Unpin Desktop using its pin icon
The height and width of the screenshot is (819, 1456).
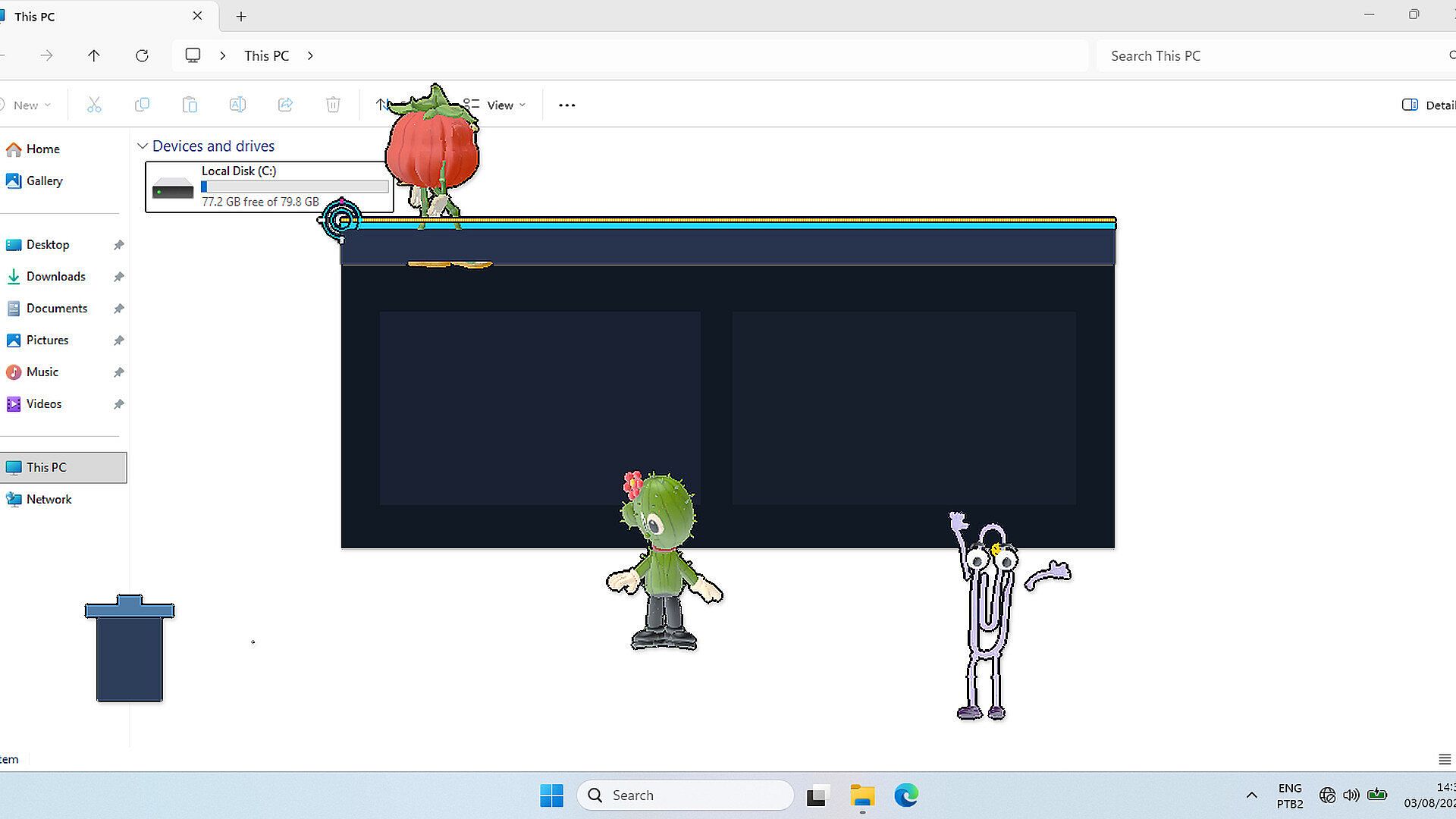(x=118, y=245)
